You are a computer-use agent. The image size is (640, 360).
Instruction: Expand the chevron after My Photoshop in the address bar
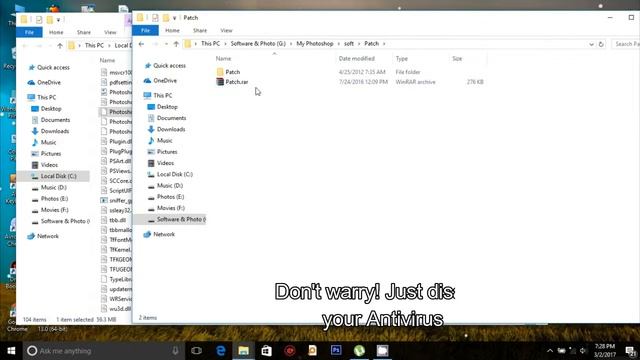338,44
